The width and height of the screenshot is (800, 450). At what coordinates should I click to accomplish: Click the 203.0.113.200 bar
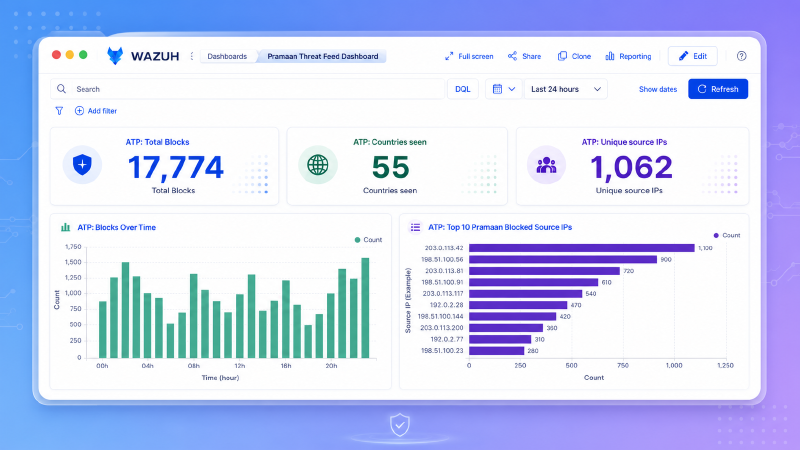click(x=506, y=328)
